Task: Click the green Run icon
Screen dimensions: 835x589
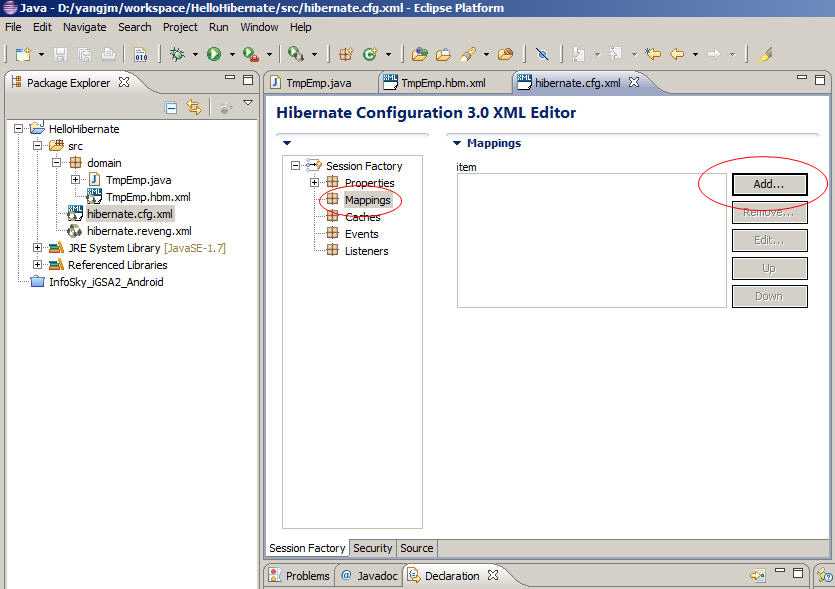Action: 214,54
